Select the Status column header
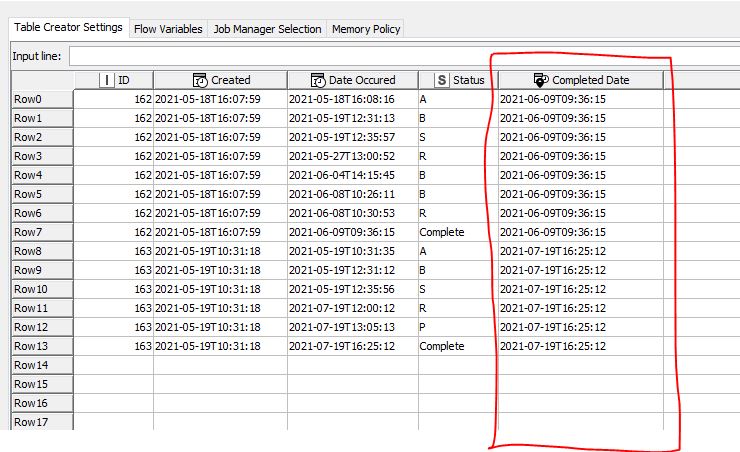The width and height of the screenshot is (740, 452). pos(458,80)
